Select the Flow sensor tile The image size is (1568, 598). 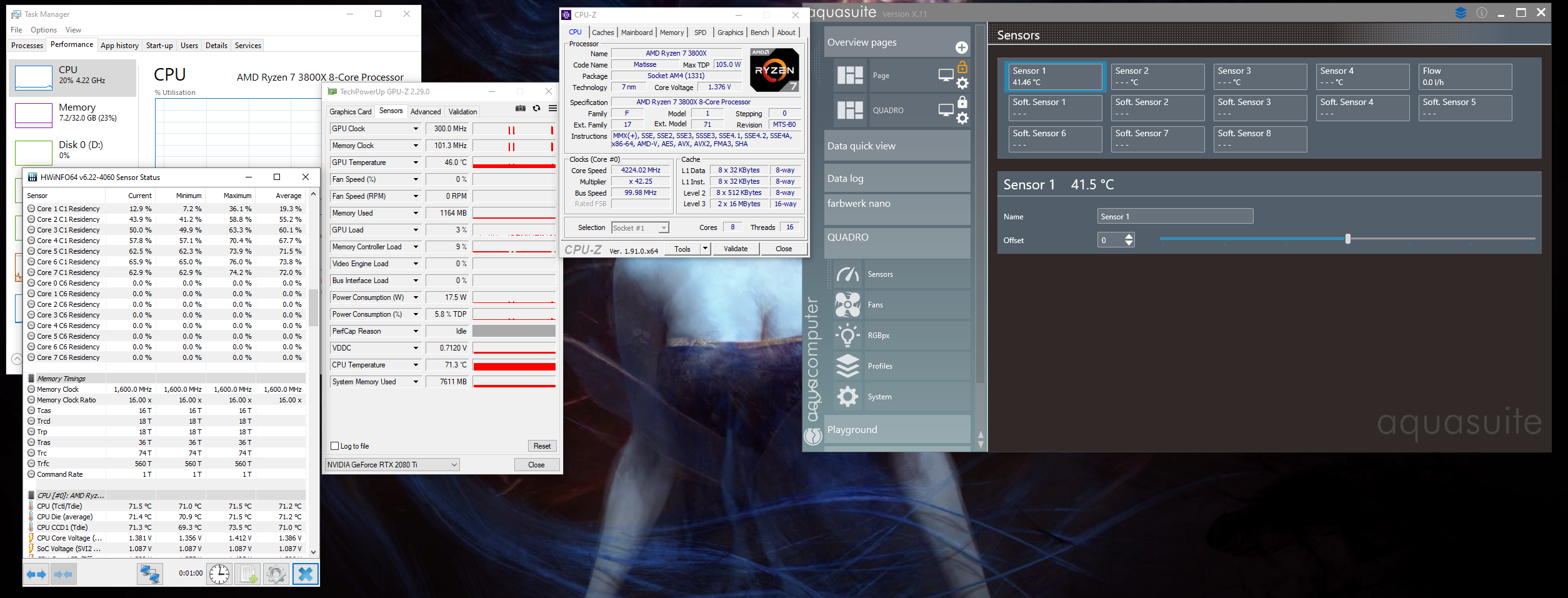(x=1464, y=76)
